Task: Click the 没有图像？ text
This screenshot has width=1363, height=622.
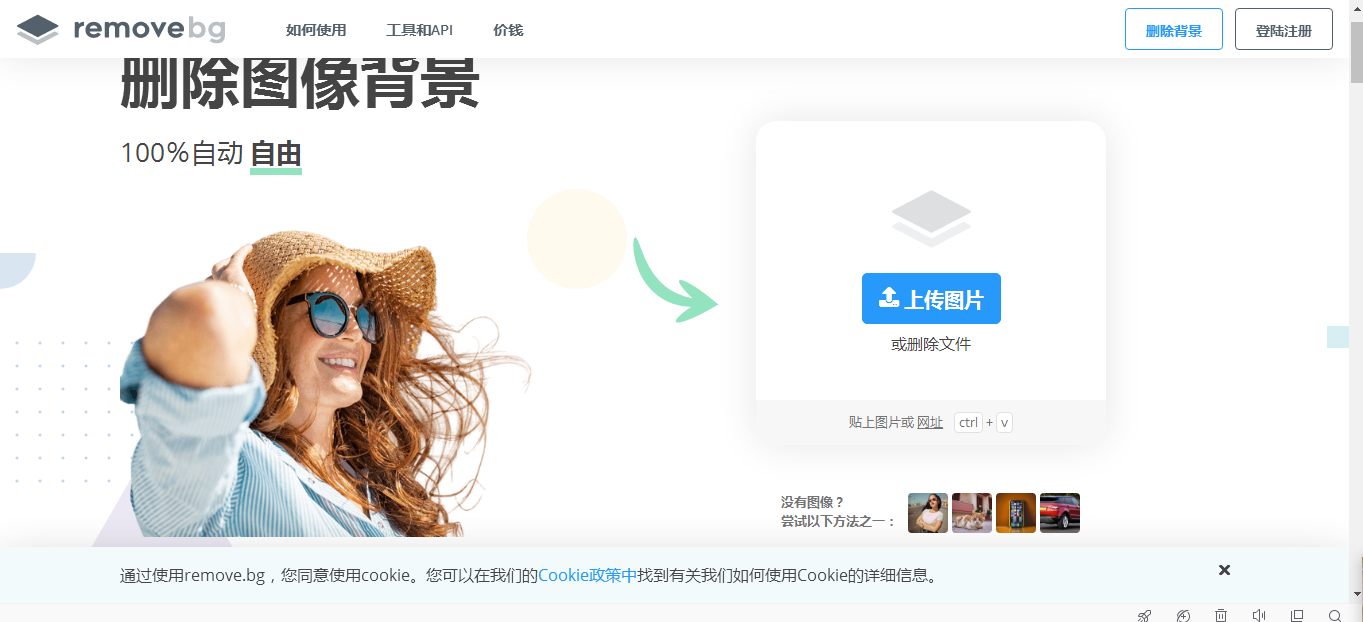Action: pos(813,502)
